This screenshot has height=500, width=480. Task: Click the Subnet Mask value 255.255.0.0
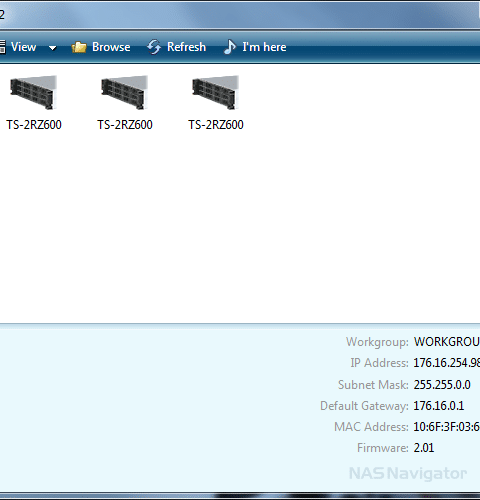tap(442, 385)
